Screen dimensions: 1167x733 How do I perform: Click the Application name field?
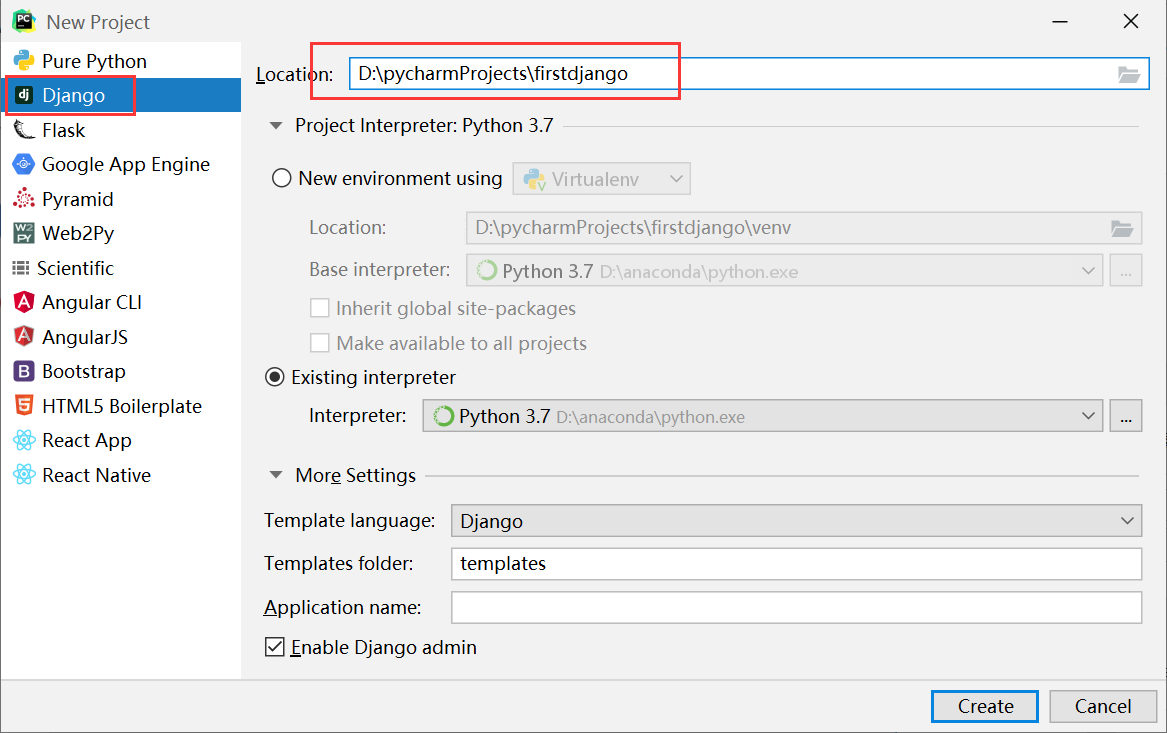point(796,607)
